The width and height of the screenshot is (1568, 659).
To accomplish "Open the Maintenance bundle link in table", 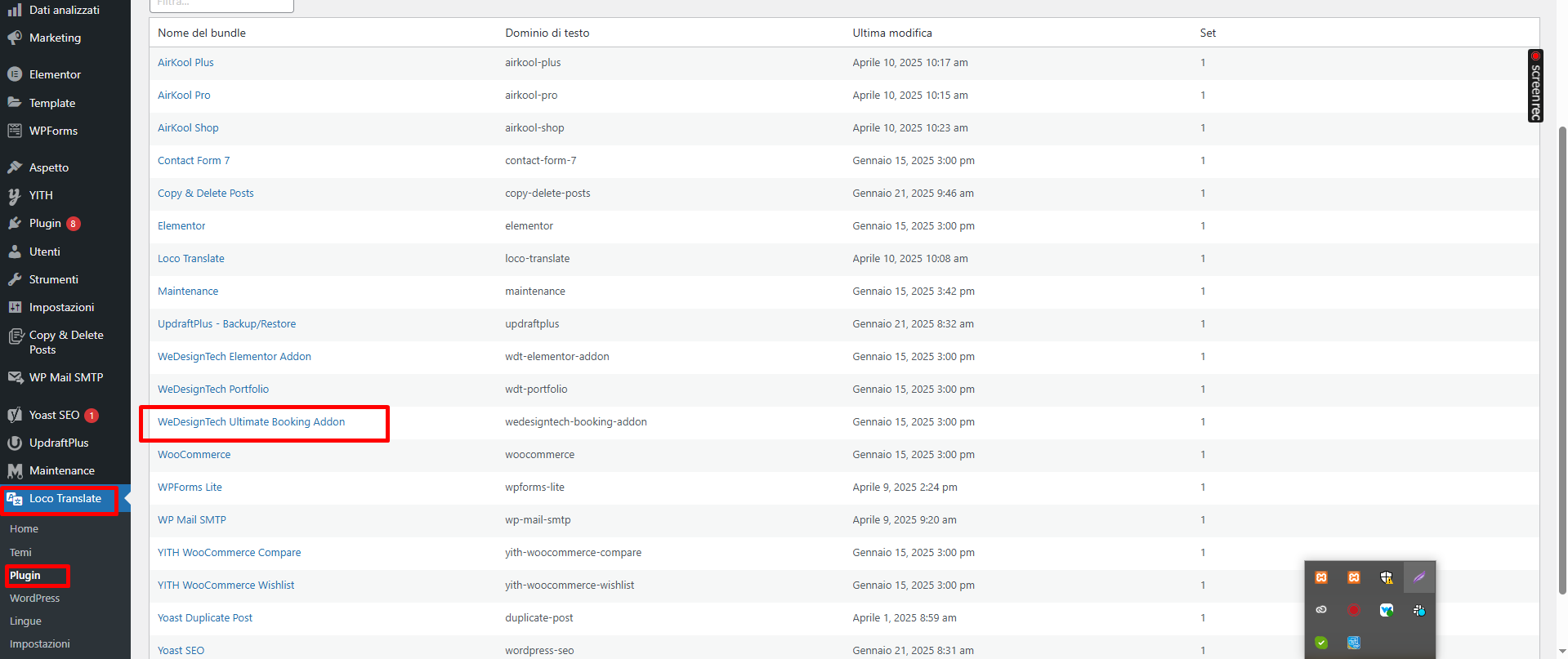I will click(188, 292).
